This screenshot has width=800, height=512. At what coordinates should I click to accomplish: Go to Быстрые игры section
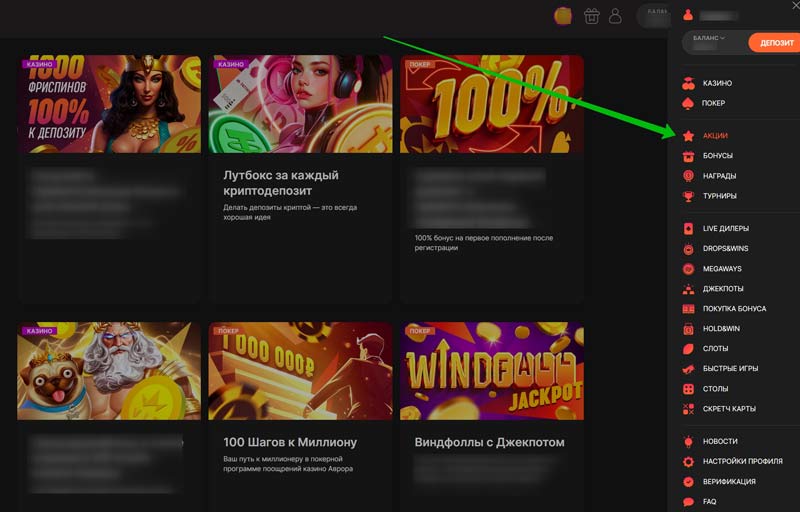(x=731, y=369)
